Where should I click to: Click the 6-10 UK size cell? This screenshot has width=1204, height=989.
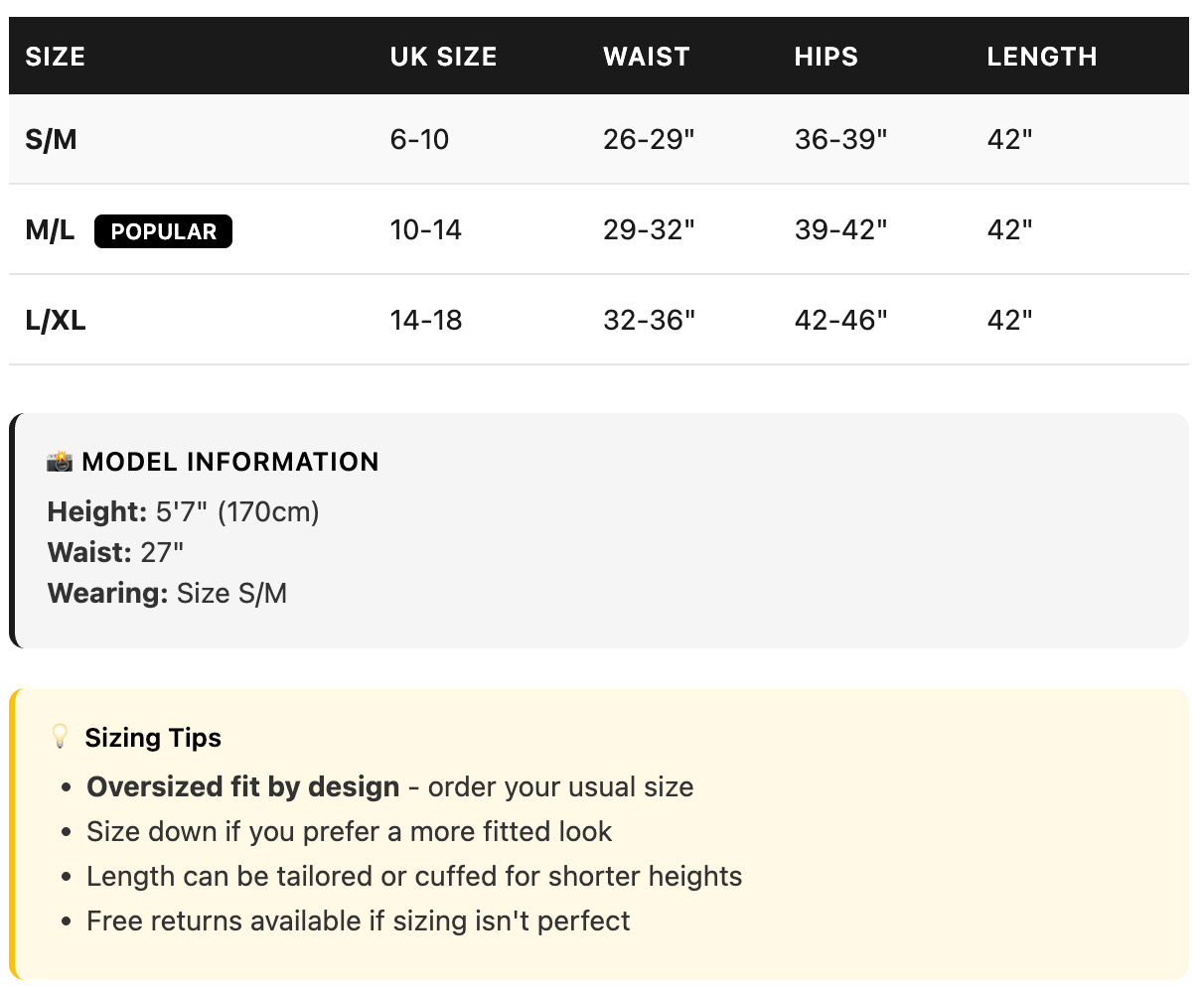pyautogui.click(x=420, y=140)
